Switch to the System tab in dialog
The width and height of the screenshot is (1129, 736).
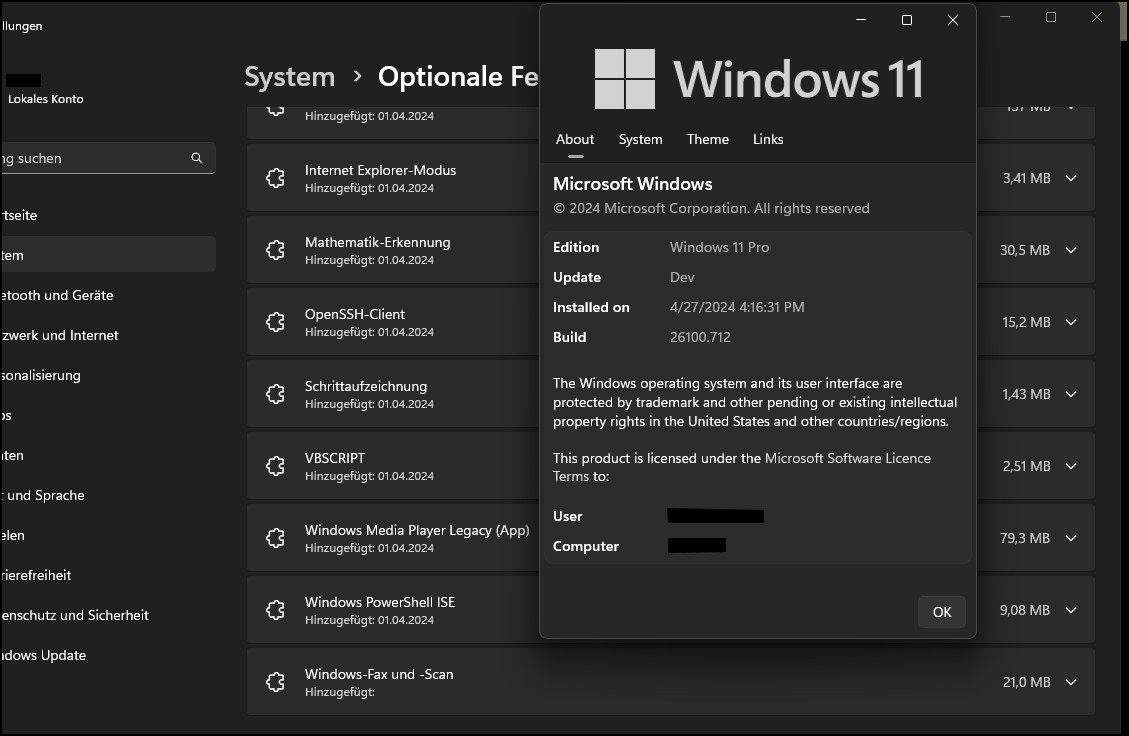click(640, 140)
